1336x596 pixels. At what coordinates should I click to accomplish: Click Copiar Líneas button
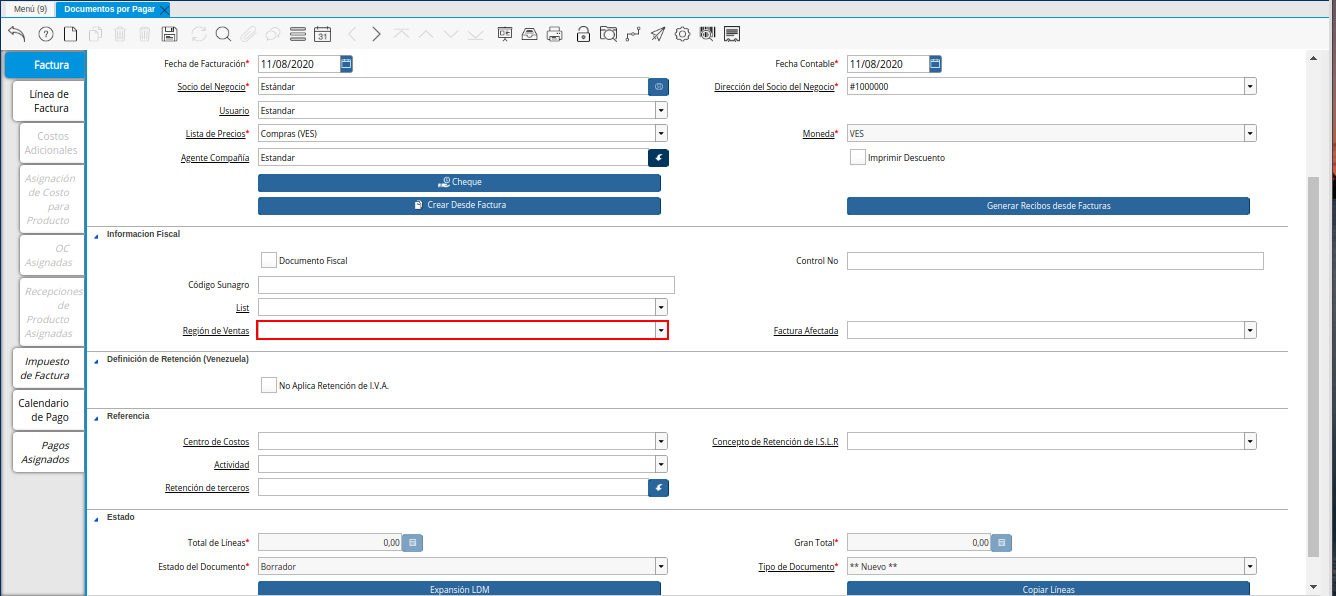1048,588
